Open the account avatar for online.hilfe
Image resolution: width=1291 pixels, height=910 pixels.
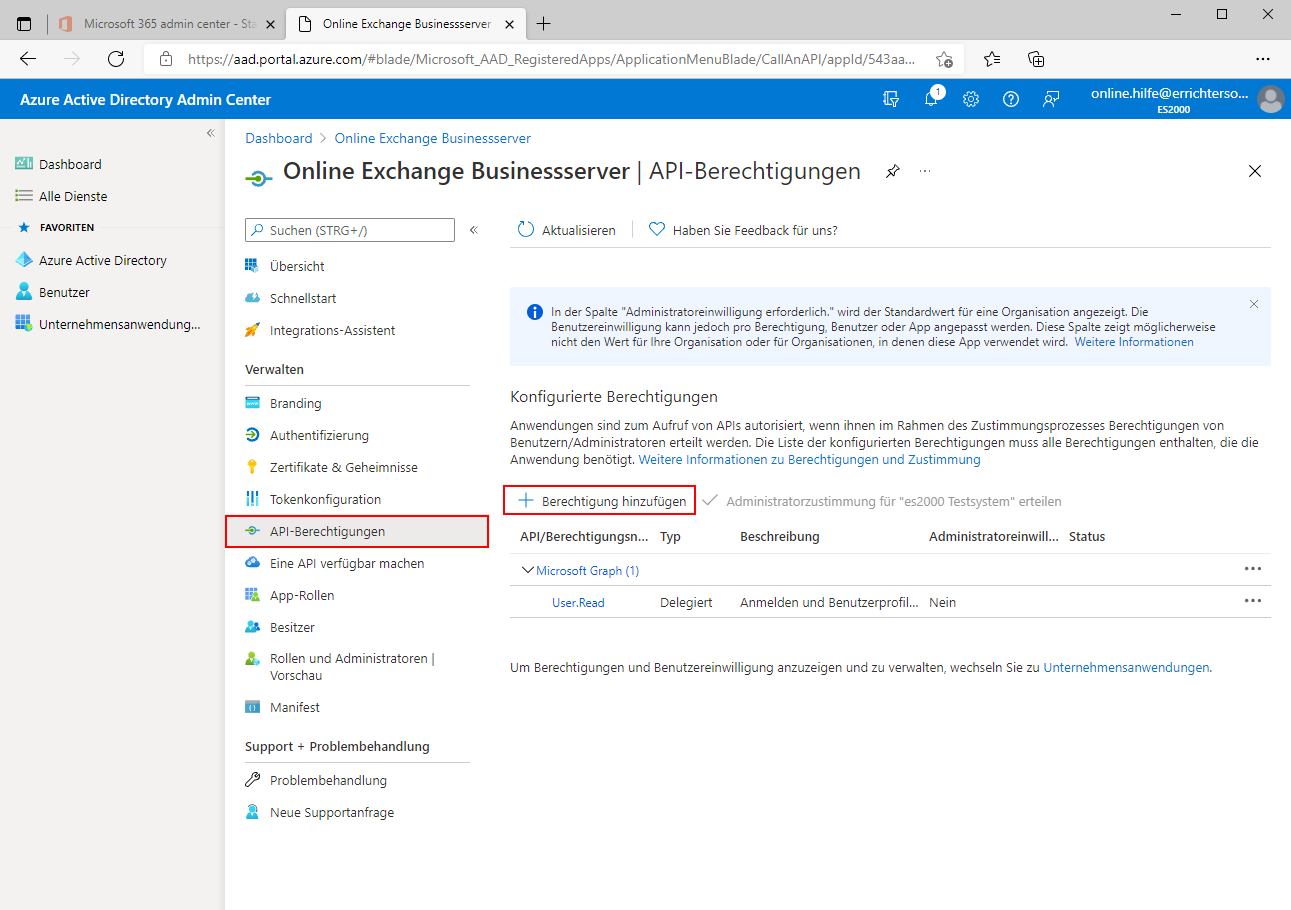1271,99
